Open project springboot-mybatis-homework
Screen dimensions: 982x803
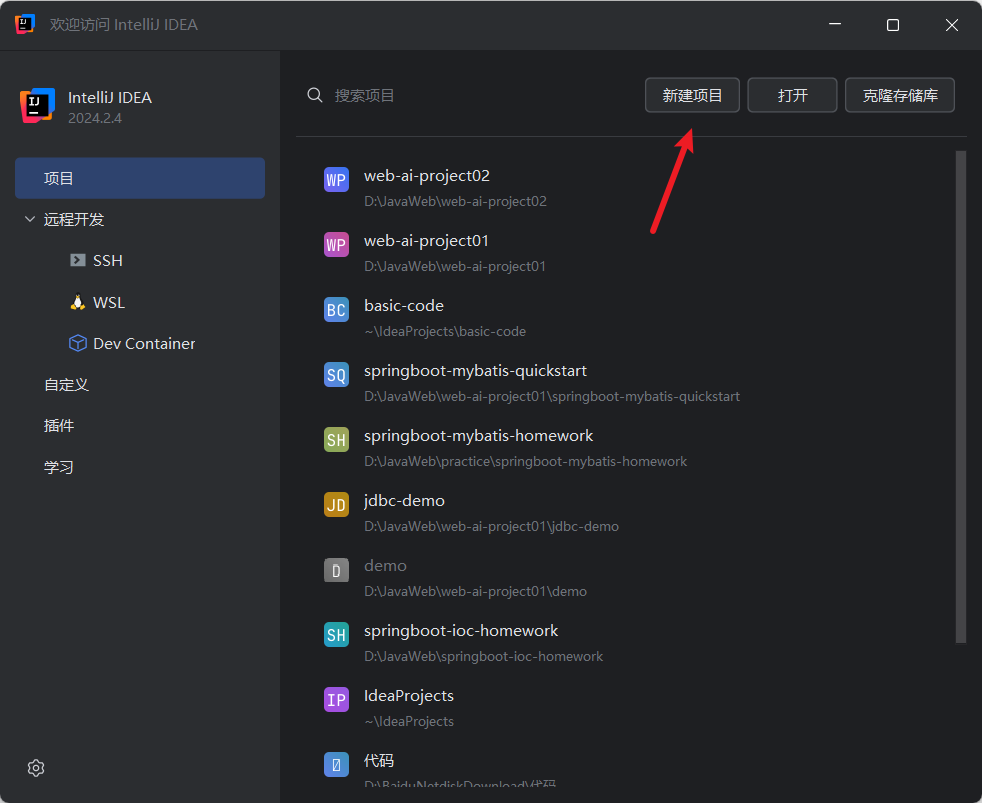coord(478,436)
